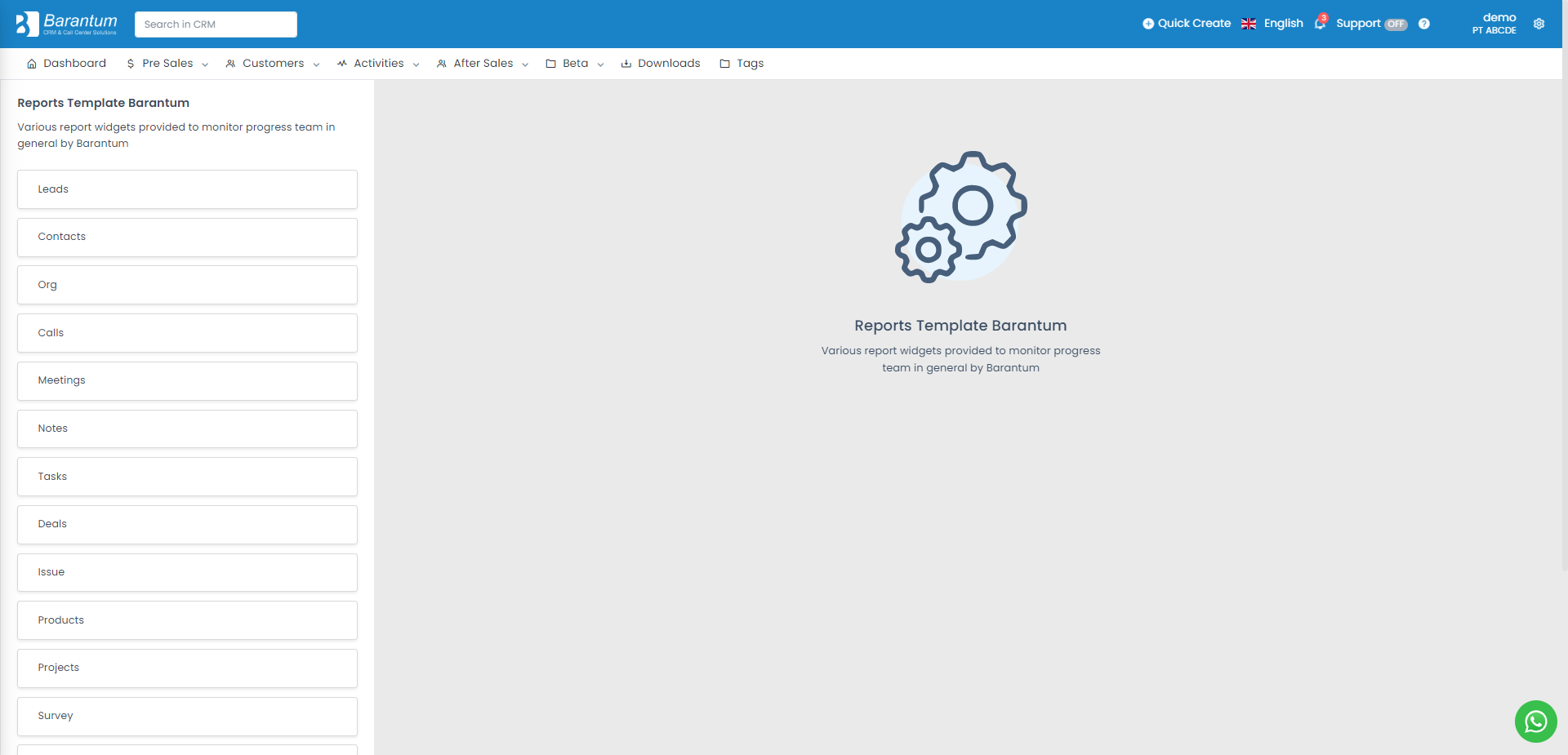
Task: Expand the Pre Sales chevron
Action: point(205,64)
